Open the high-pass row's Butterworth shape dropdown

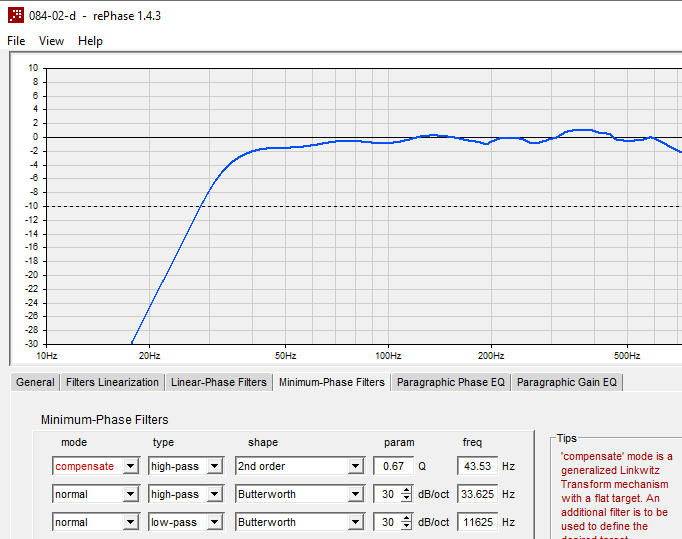355,494
